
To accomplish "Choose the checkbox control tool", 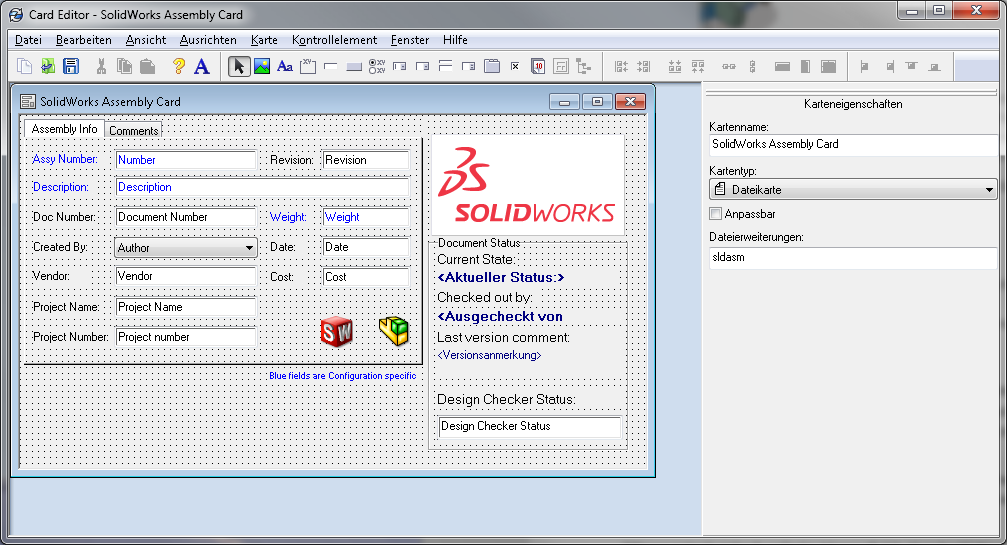I will 515,66.
